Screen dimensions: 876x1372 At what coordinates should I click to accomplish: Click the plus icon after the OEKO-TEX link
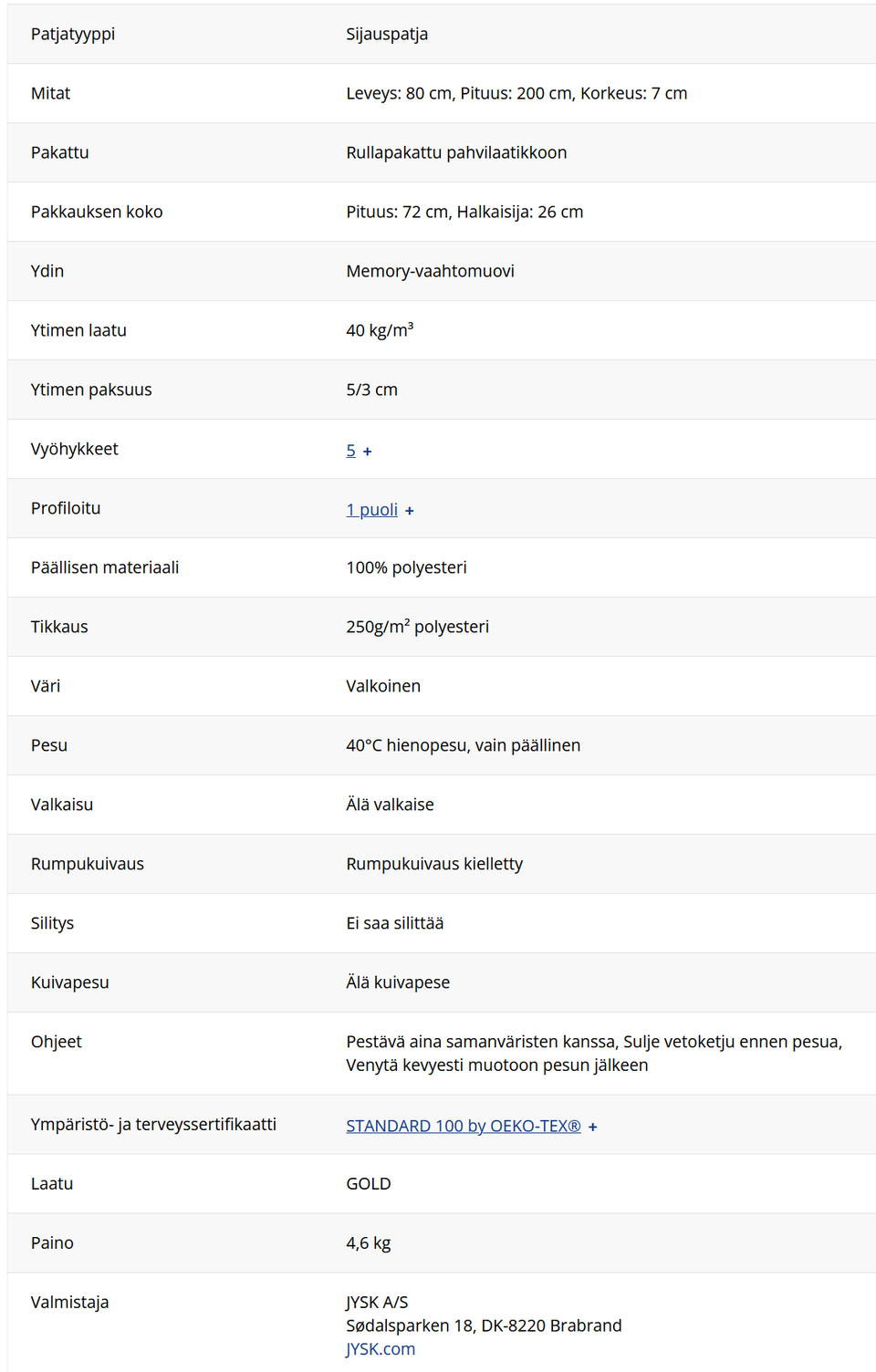pos(592,1128)
